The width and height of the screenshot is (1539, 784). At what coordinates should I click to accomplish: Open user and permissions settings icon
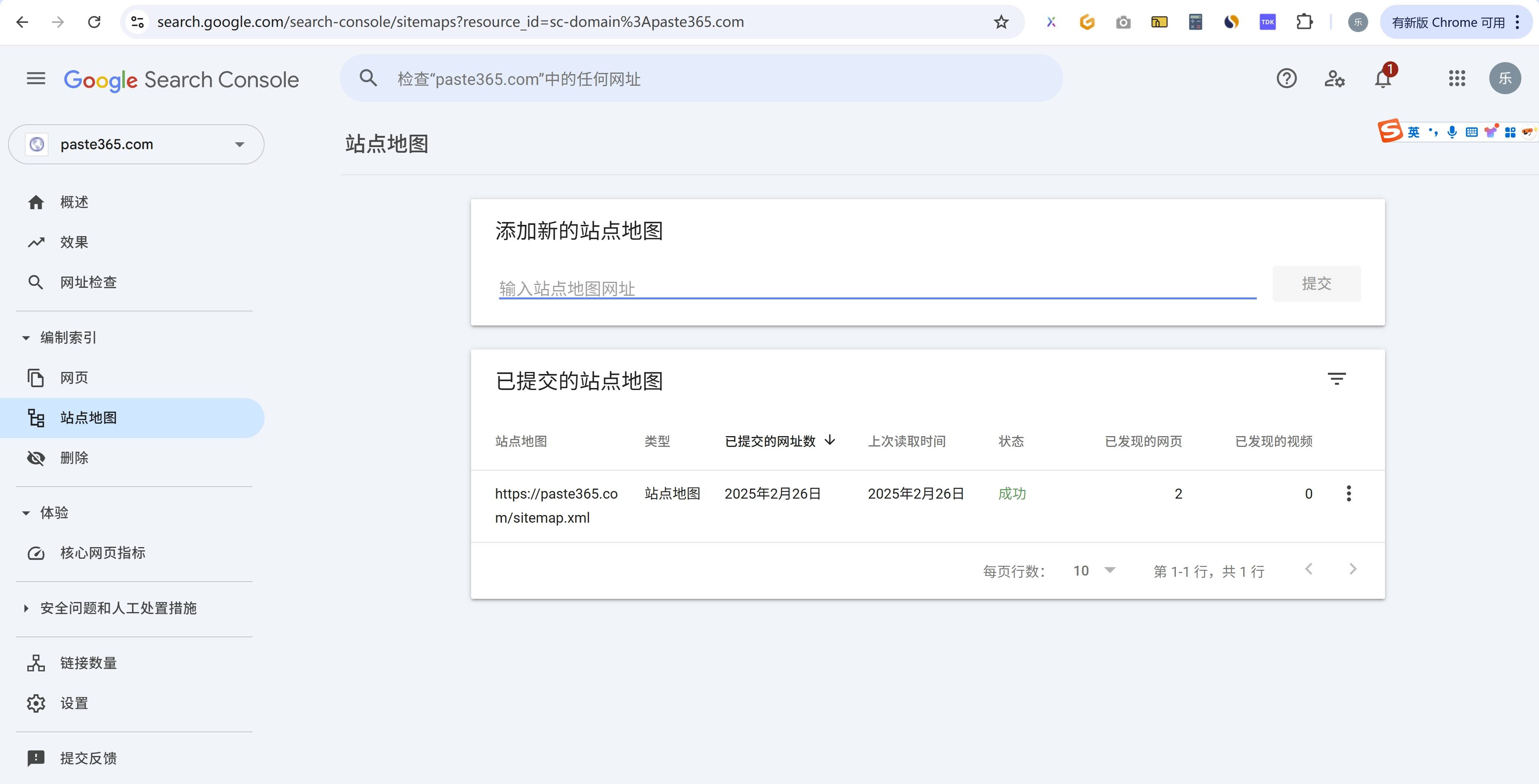coord(1335,78)
